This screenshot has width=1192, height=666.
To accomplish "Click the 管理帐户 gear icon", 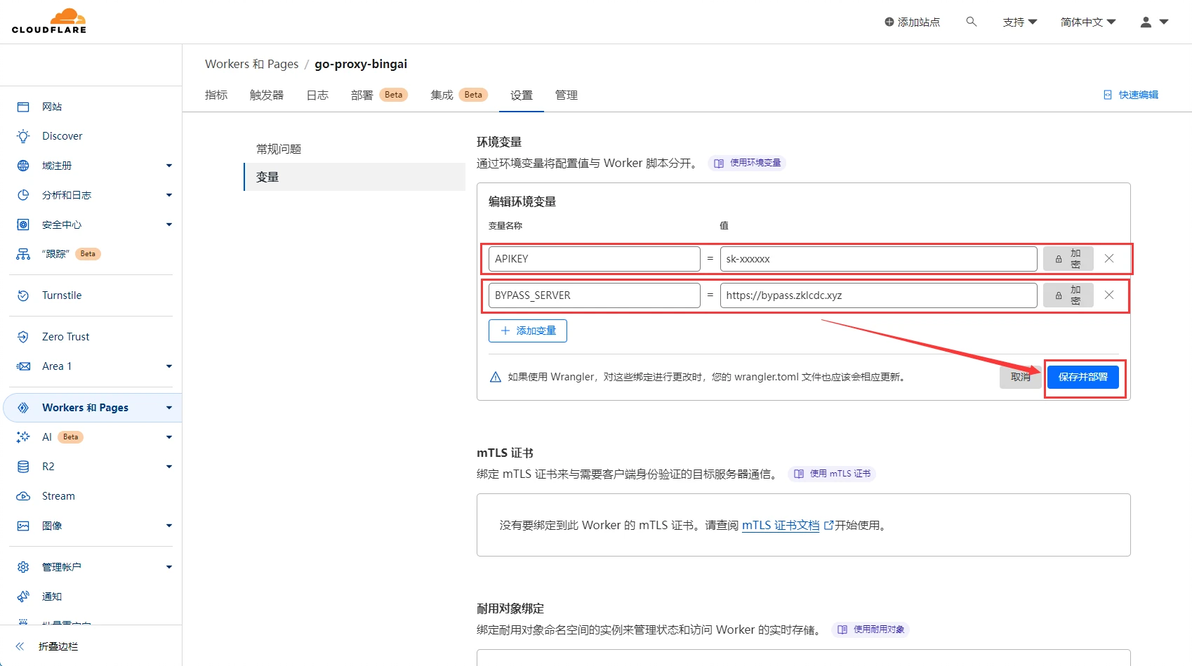I will click(24, 567).
